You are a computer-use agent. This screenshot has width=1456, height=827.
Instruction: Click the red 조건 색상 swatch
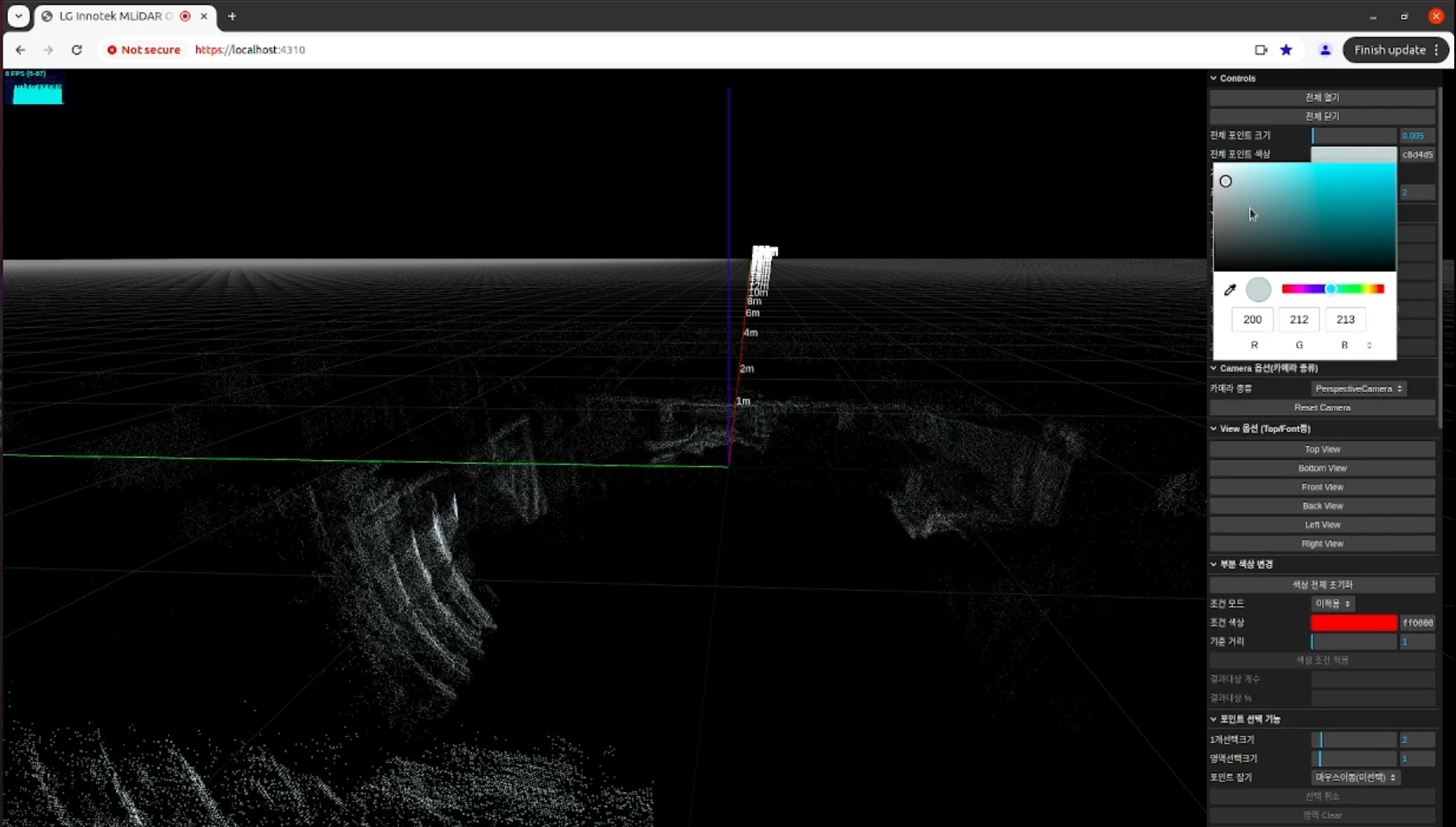click(1354, 622)
